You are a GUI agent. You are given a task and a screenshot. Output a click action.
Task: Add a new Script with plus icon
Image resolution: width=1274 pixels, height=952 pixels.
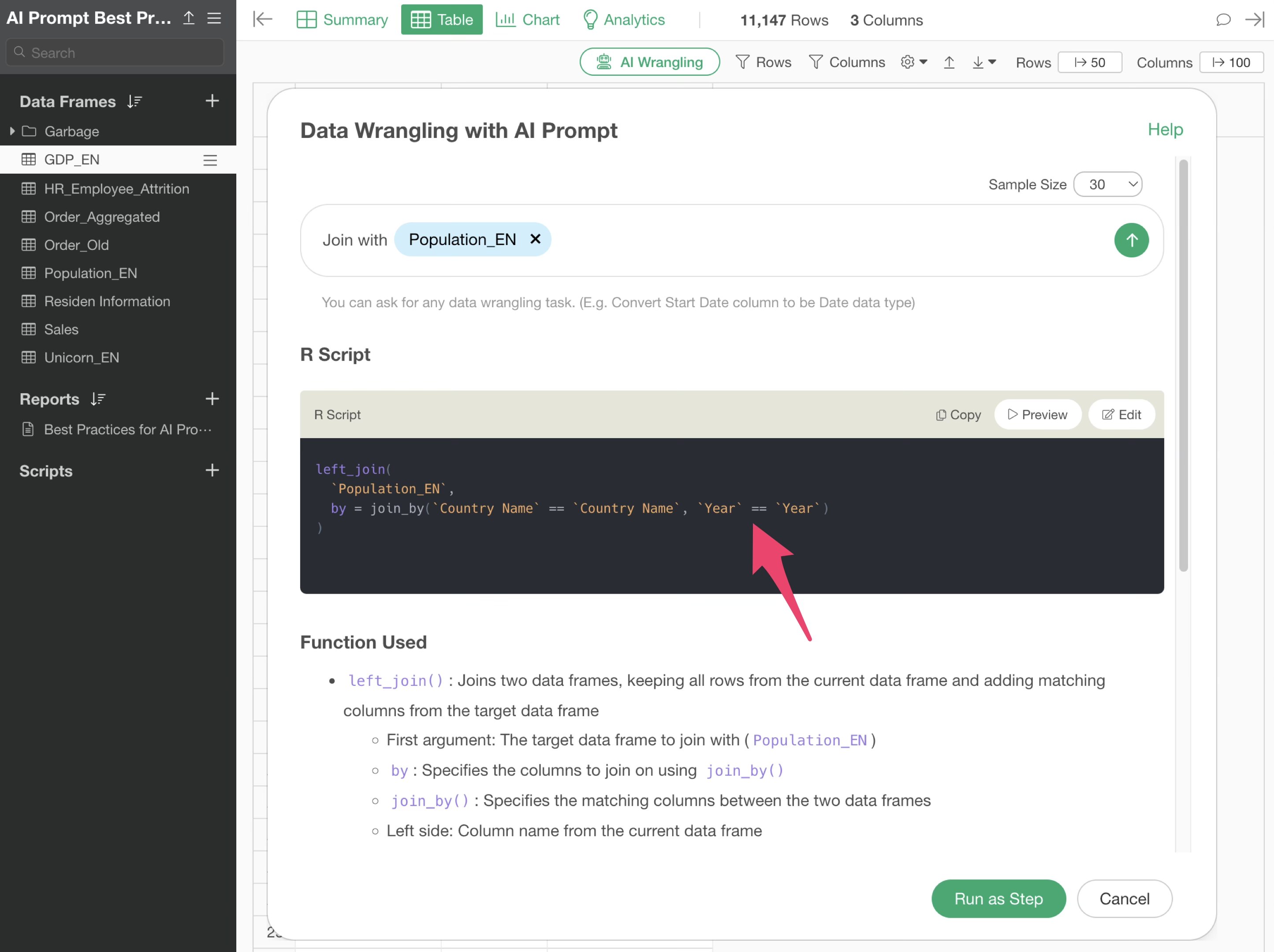tap(212, 471)
